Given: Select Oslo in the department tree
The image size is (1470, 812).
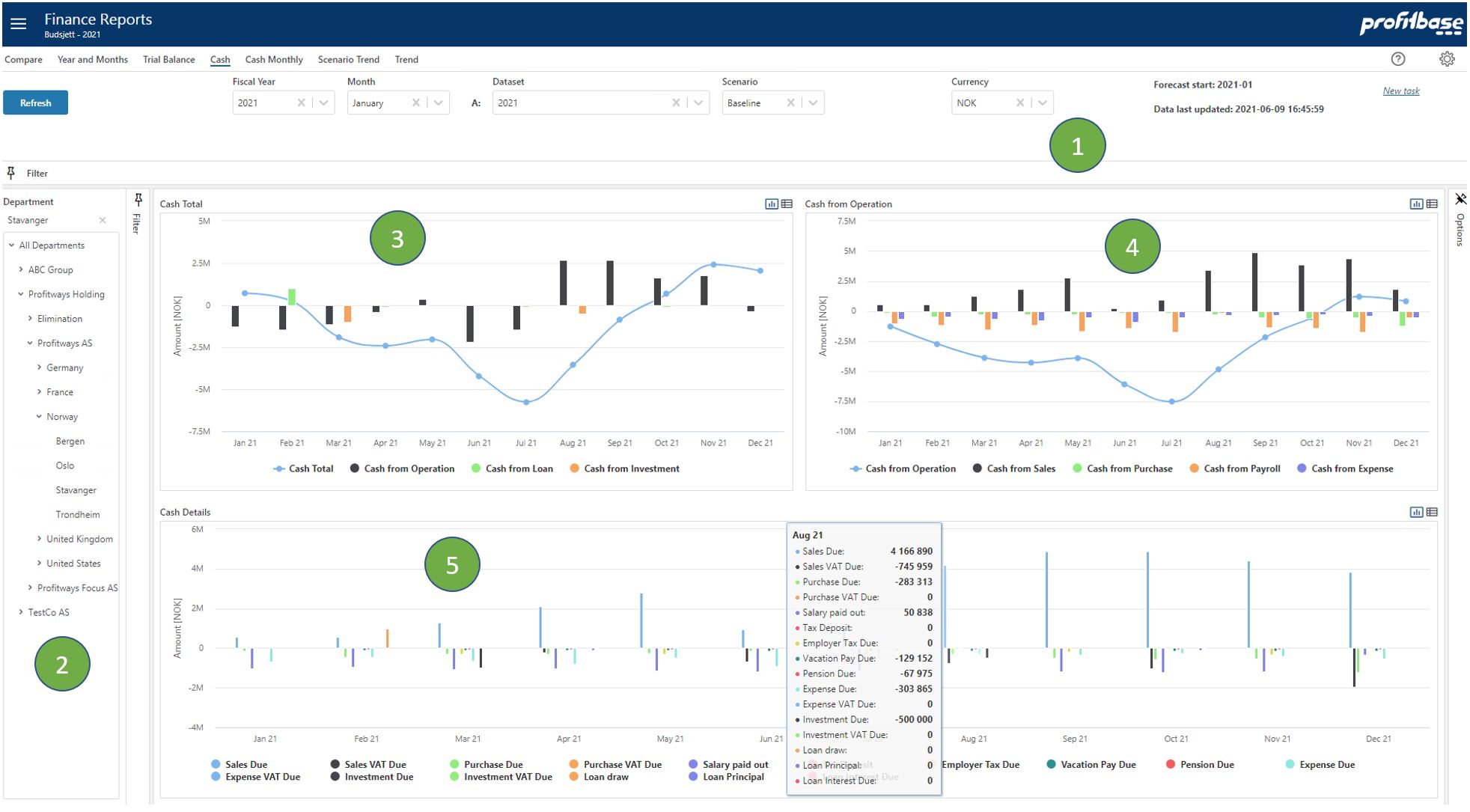Looking at the screenshot, I should point(65,465).
